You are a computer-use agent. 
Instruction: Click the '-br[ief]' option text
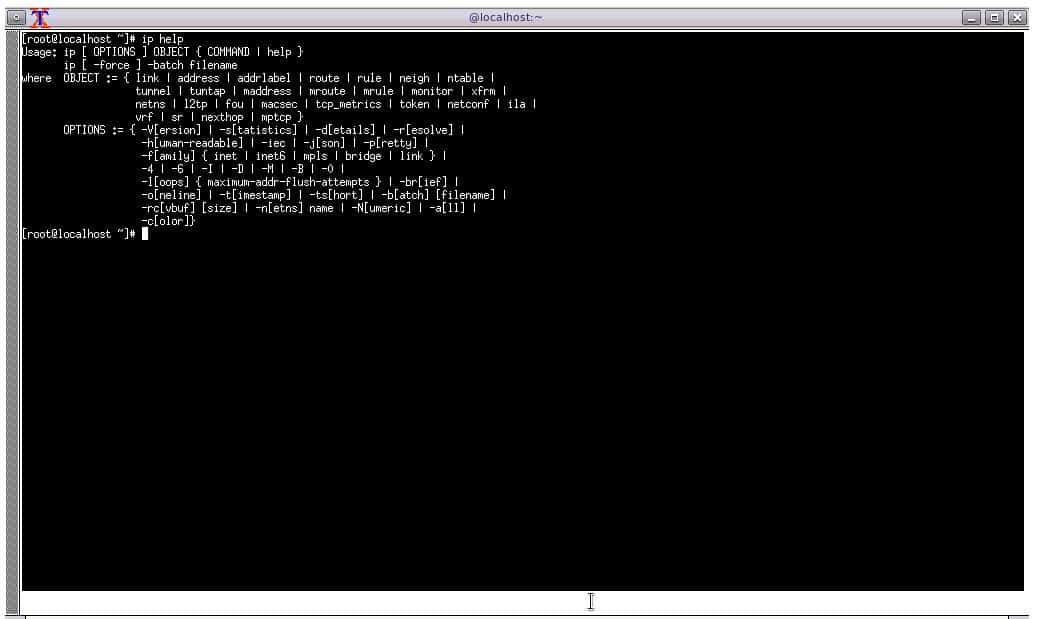pos(423,182)
